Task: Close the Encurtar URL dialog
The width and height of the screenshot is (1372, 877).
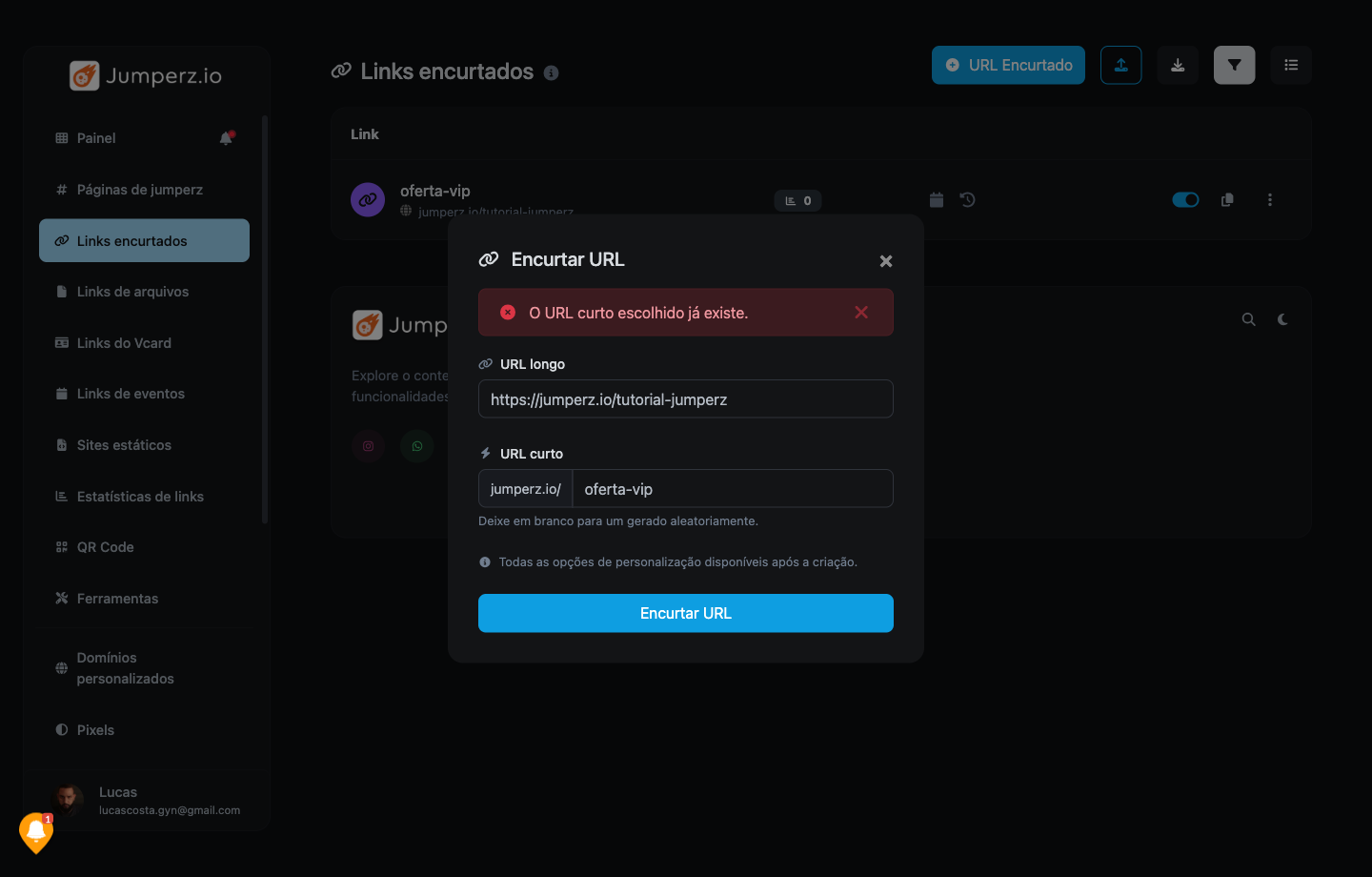Action: (x=886, y=261)
